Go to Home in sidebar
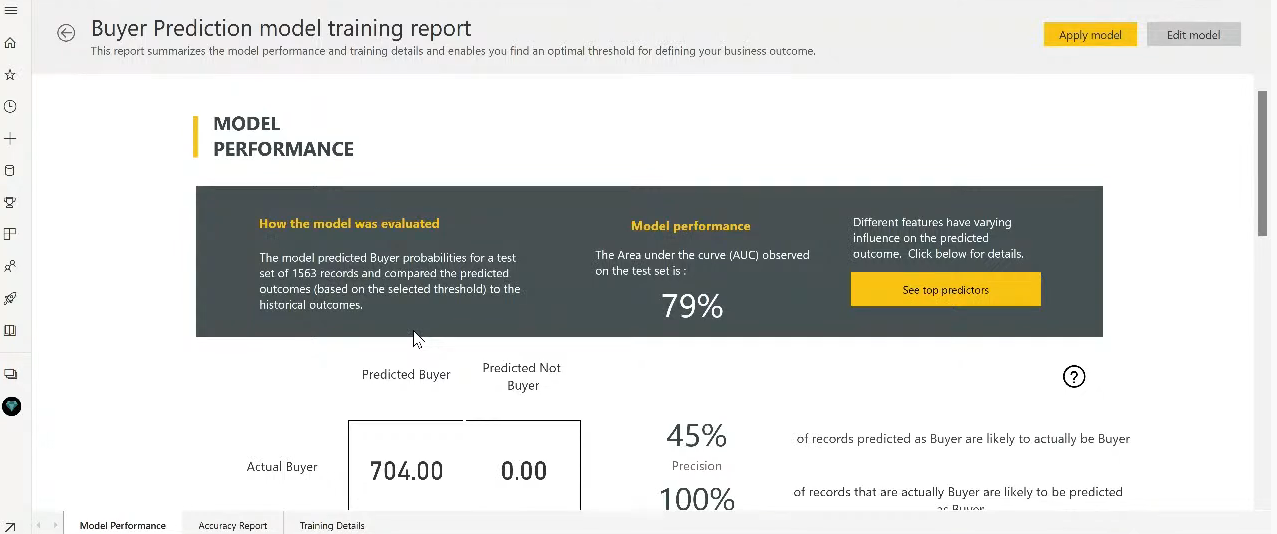This screenshot has width=1277, height=534. click(11, 43)
